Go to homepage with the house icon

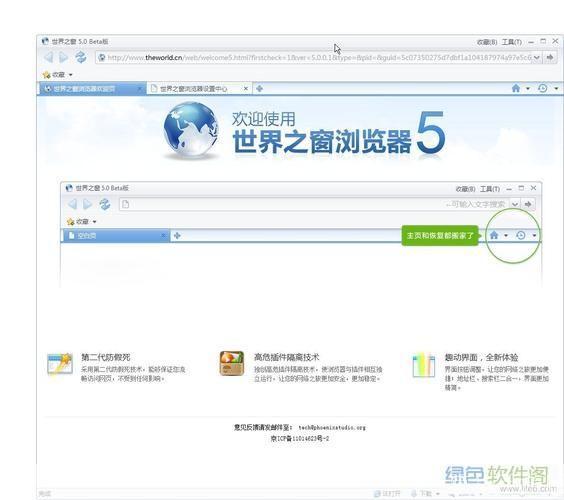(x=516, y=88)
